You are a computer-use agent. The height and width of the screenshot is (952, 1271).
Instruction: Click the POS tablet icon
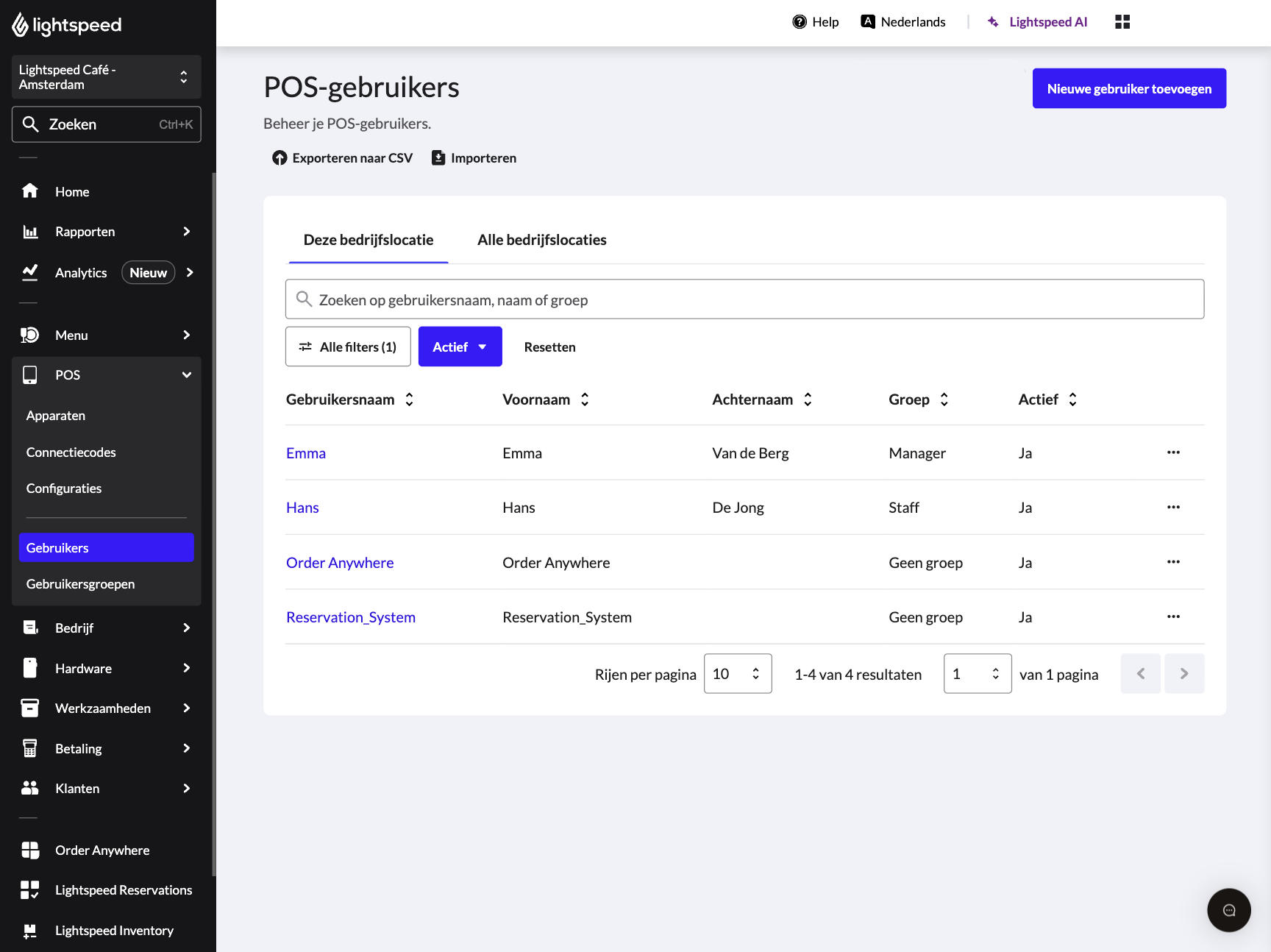[30, 375]
